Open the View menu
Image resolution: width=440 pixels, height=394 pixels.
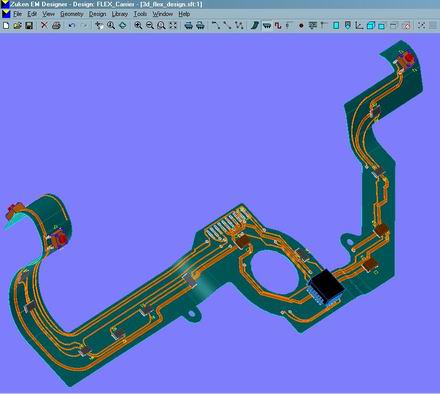(x=48, y=14)
